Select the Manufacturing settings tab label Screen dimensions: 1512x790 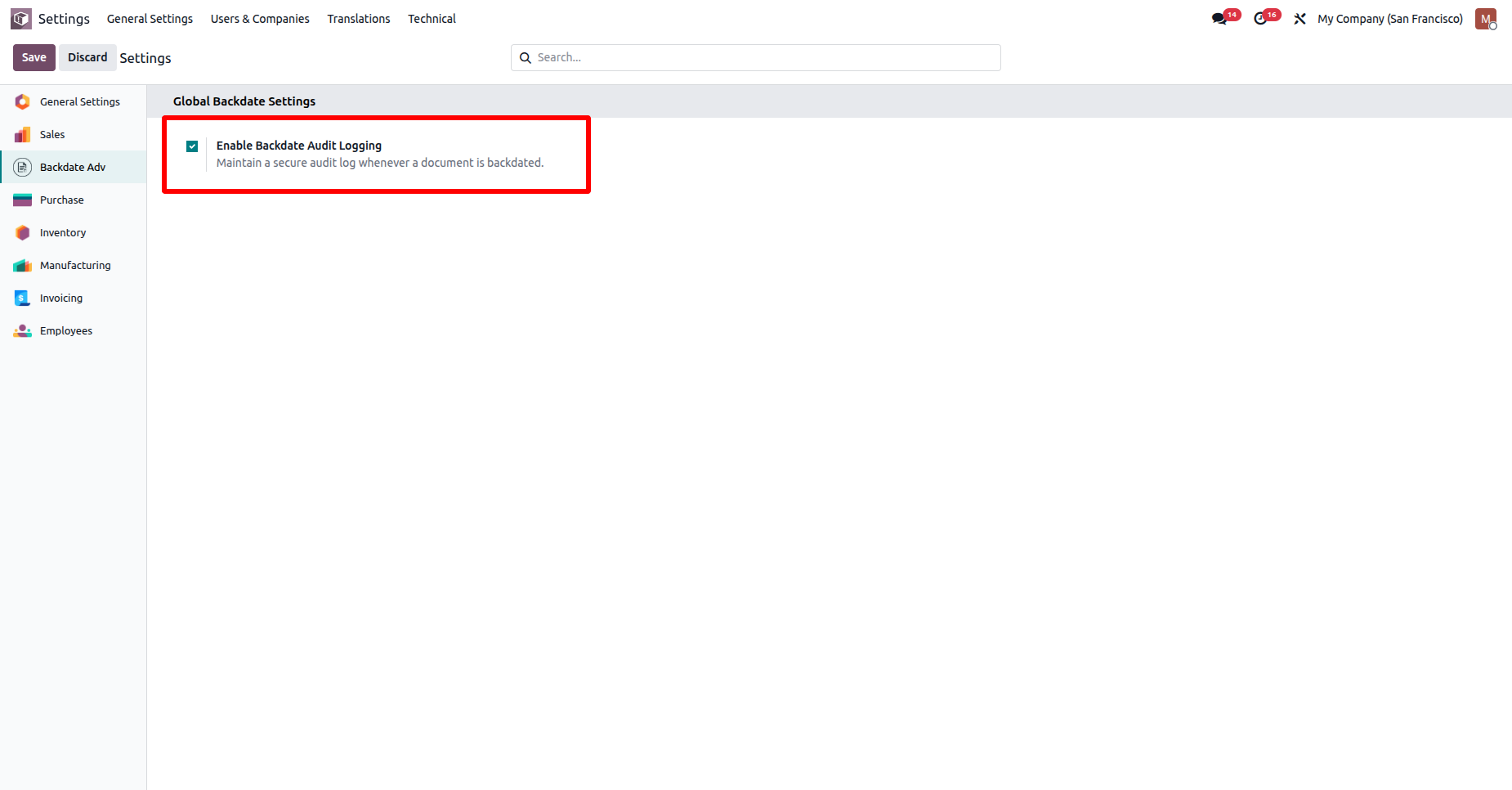pos(75,265)
